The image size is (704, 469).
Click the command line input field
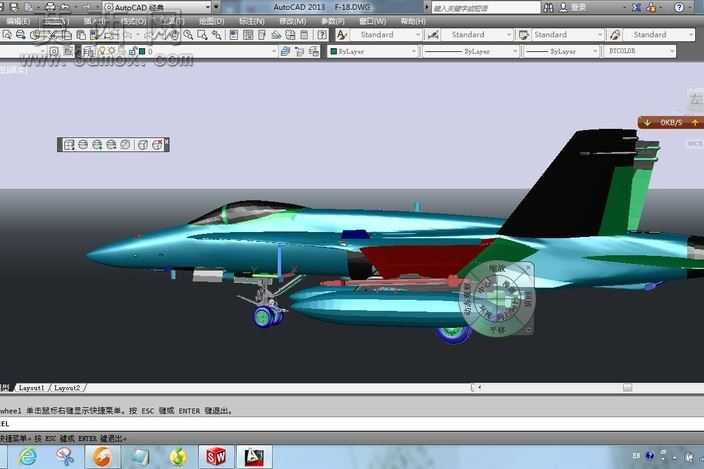pos(352,424)
